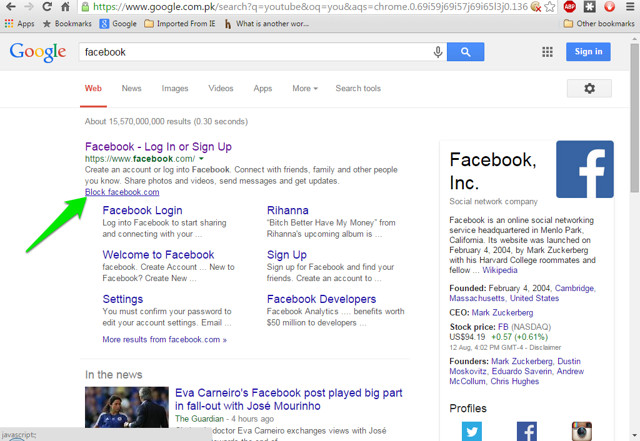Expand the More dropdown
Screen dimensions: 640x441
pos(305,88)
